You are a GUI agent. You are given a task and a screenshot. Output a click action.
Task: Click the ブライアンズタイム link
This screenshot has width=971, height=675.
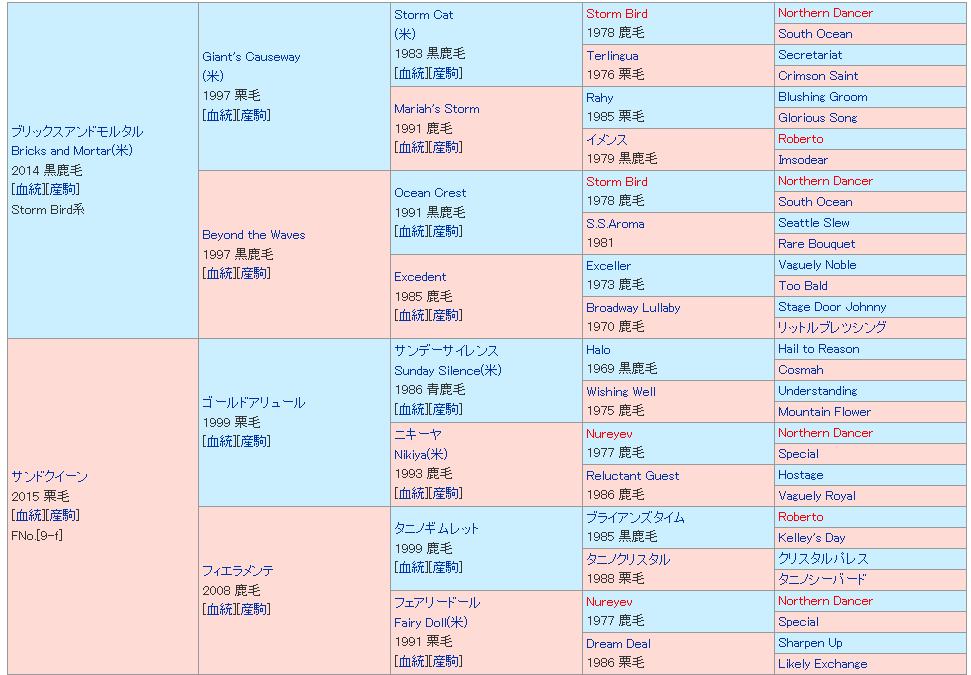(x=635, y=517)
